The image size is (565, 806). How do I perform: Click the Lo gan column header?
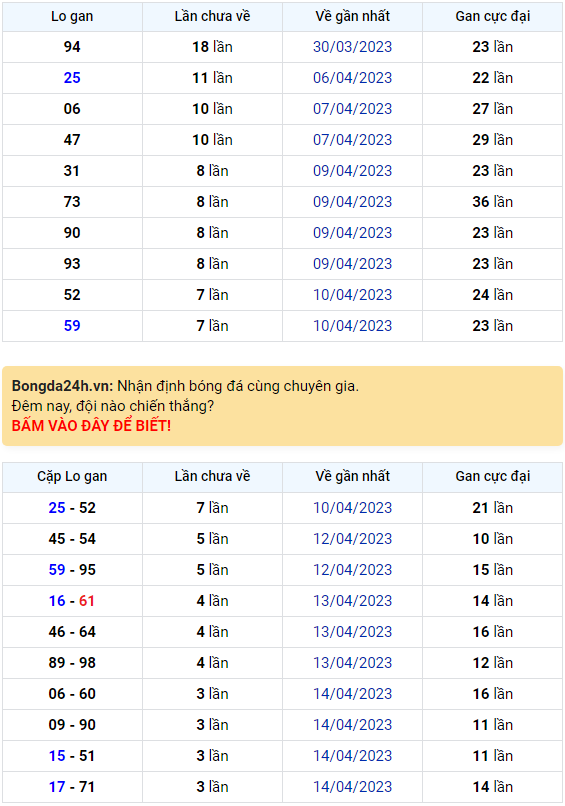click(x=72, y=16)
